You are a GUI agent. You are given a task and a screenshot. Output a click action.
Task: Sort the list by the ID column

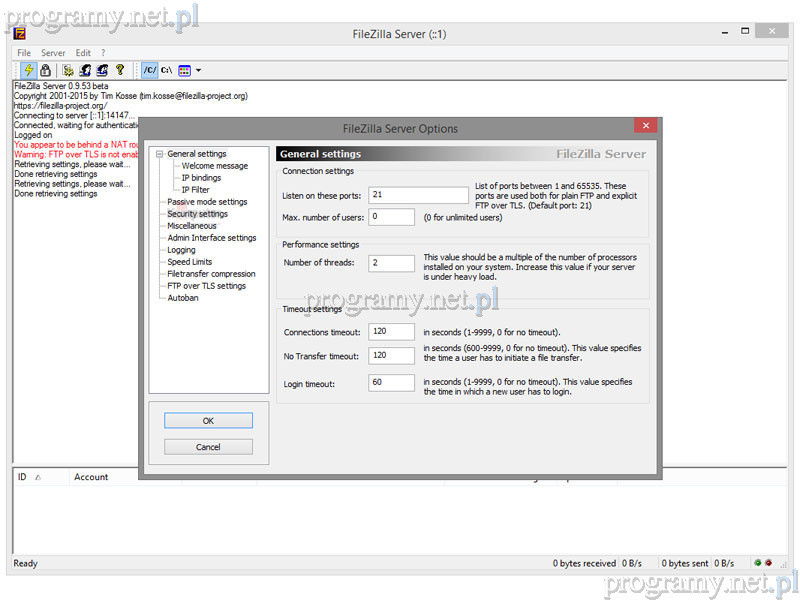pos(22,478)
